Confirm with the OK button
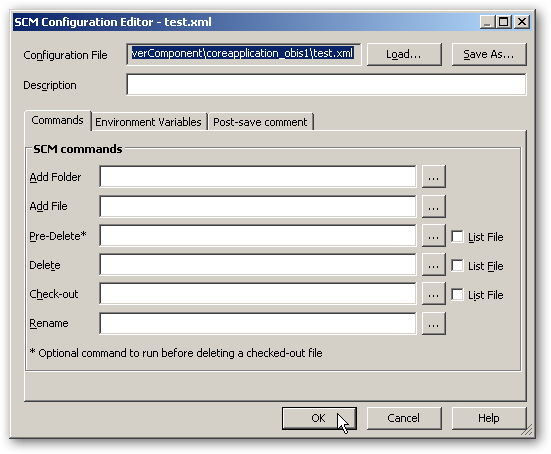551x454 pixels. coord(319,418)
